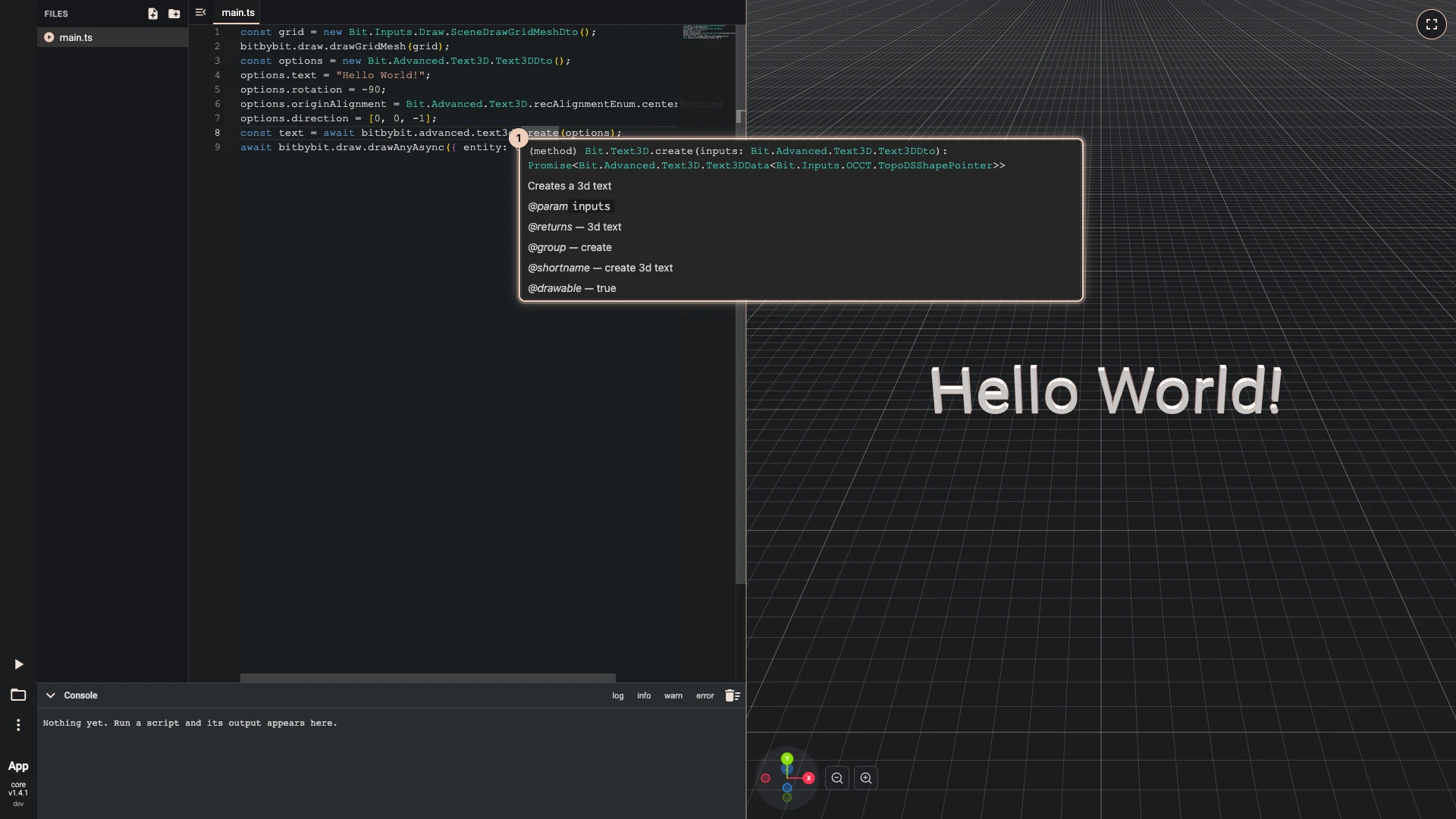The height and width of the screenshot is (819, 1456).
Task: Toggle the info console filter
Action: (x=644, y=695)
